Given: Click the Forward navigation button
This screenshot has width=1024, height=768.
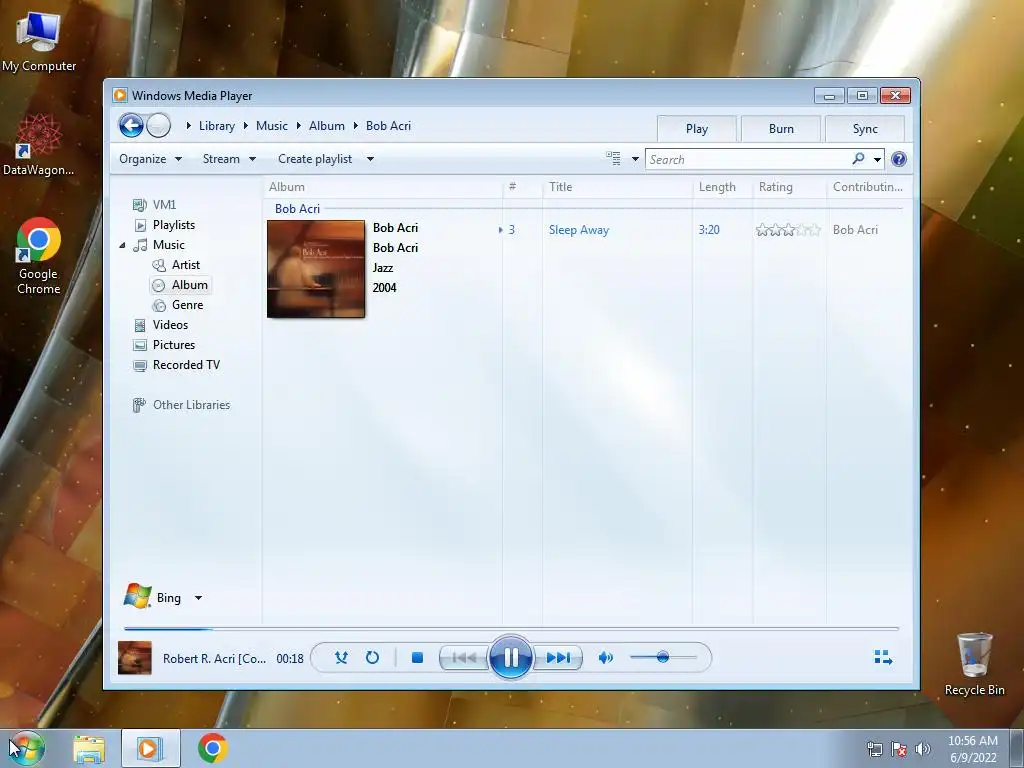Looking at the screenshot, I should [x=159, y=125].
